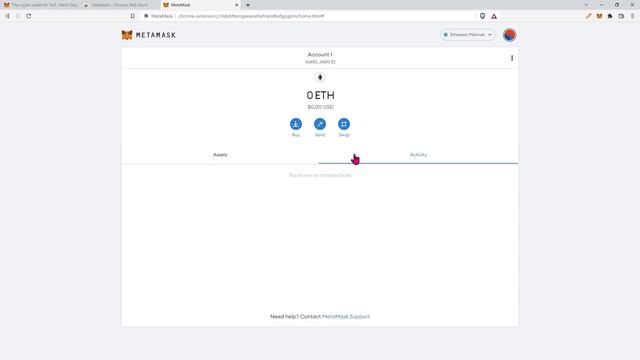This screenshot has width=640, height=360.
Task: Select the Activity tab
Action: click(x=418, y=155)
